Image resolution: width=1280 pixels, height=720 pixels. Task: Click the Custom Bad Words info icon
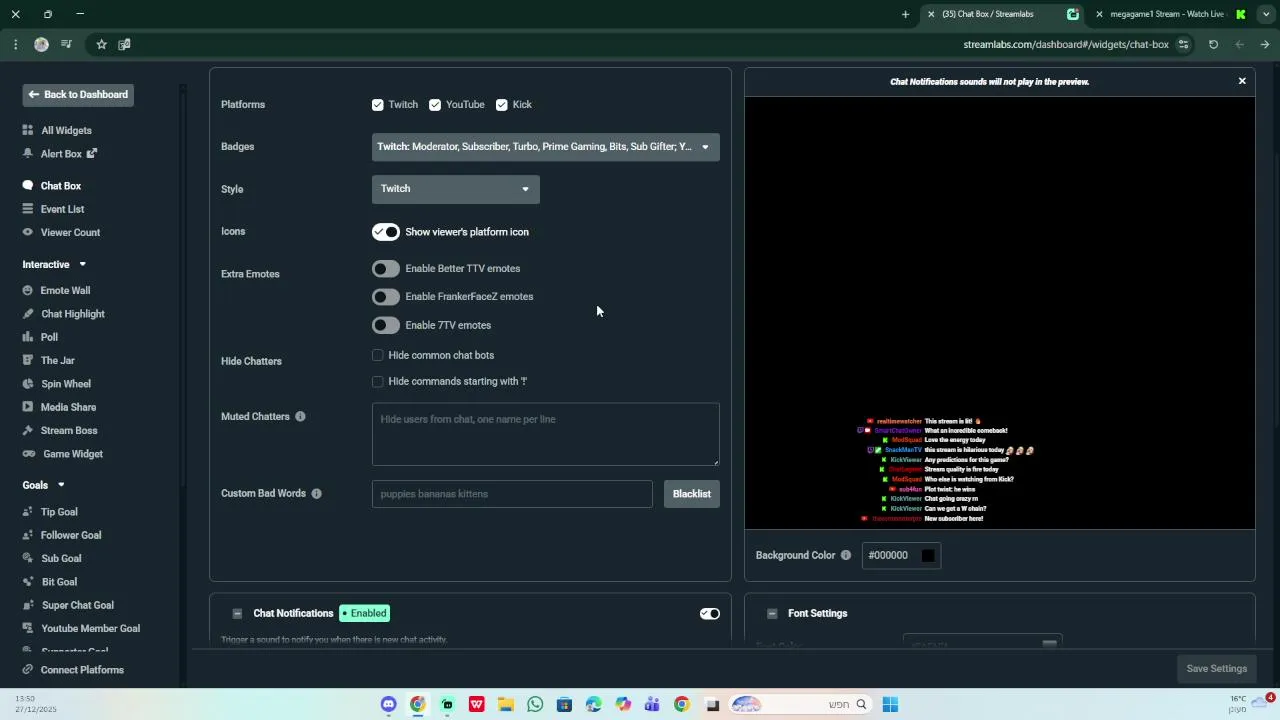pyautogui.click(x=316, y=494)
